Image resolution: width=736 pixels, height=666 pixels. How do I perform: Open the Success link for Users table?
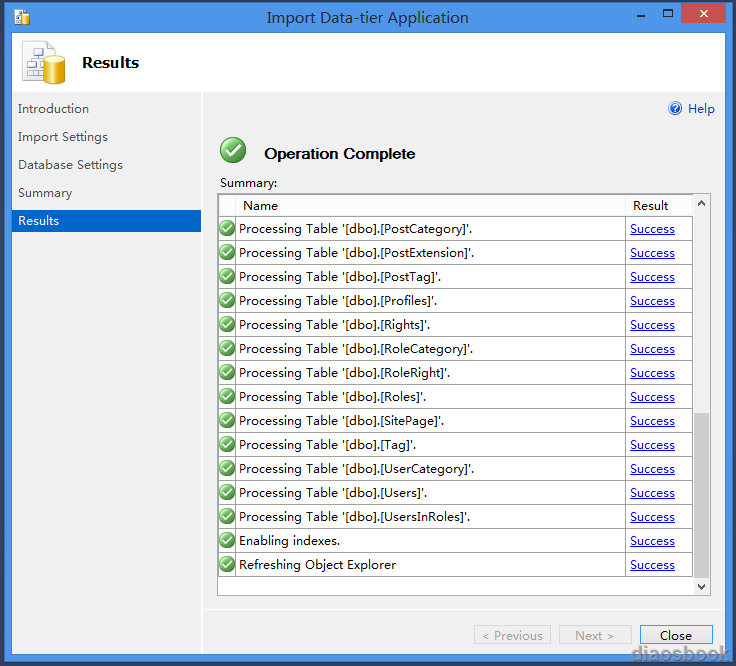click(x=652, y=493)
